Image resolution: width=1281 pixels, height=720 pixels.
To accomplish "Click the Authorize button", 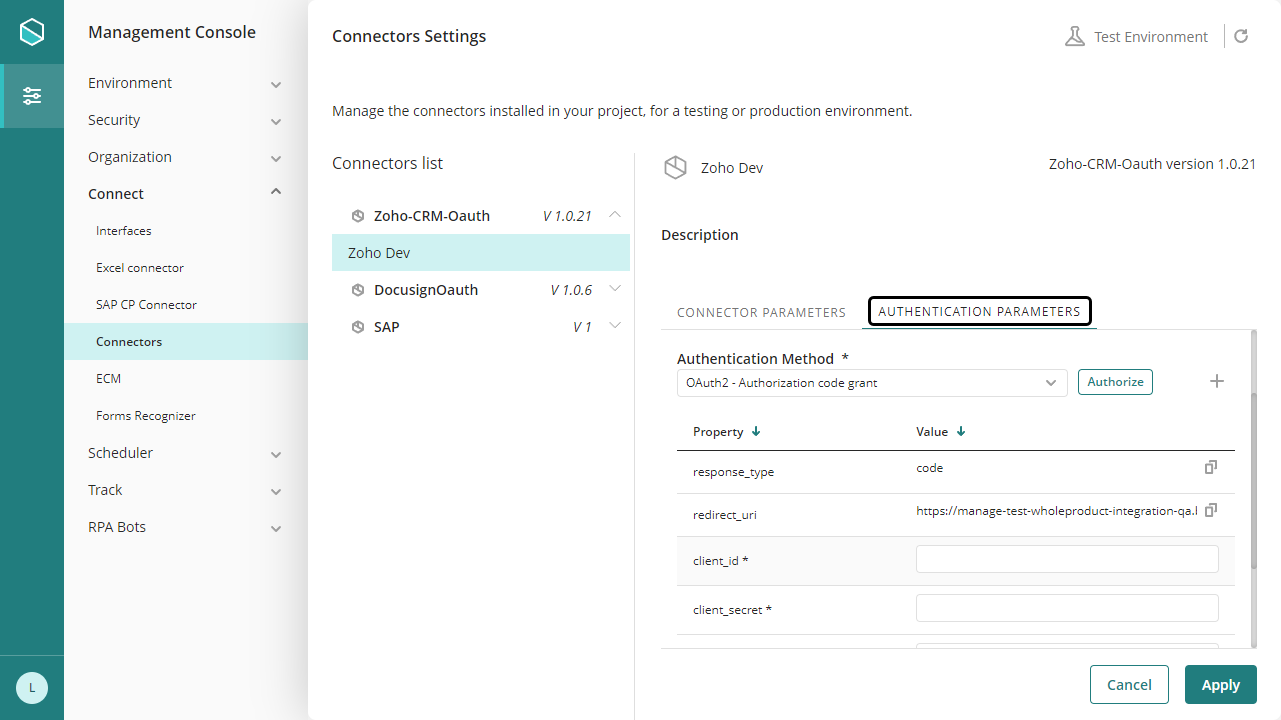I will [1115, 382].
